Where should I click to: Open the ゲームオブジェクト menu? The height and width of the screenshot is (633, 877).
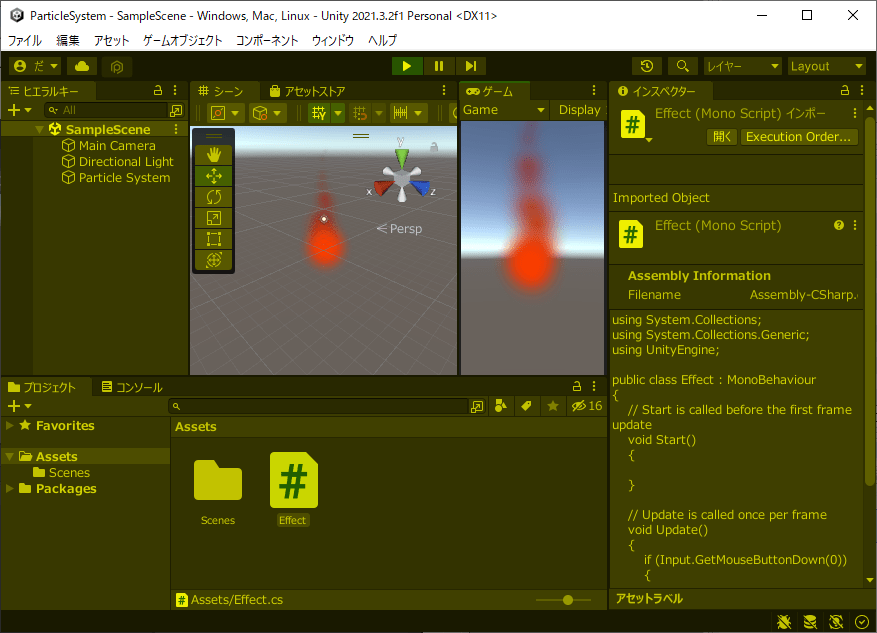[x=183, y=41]
